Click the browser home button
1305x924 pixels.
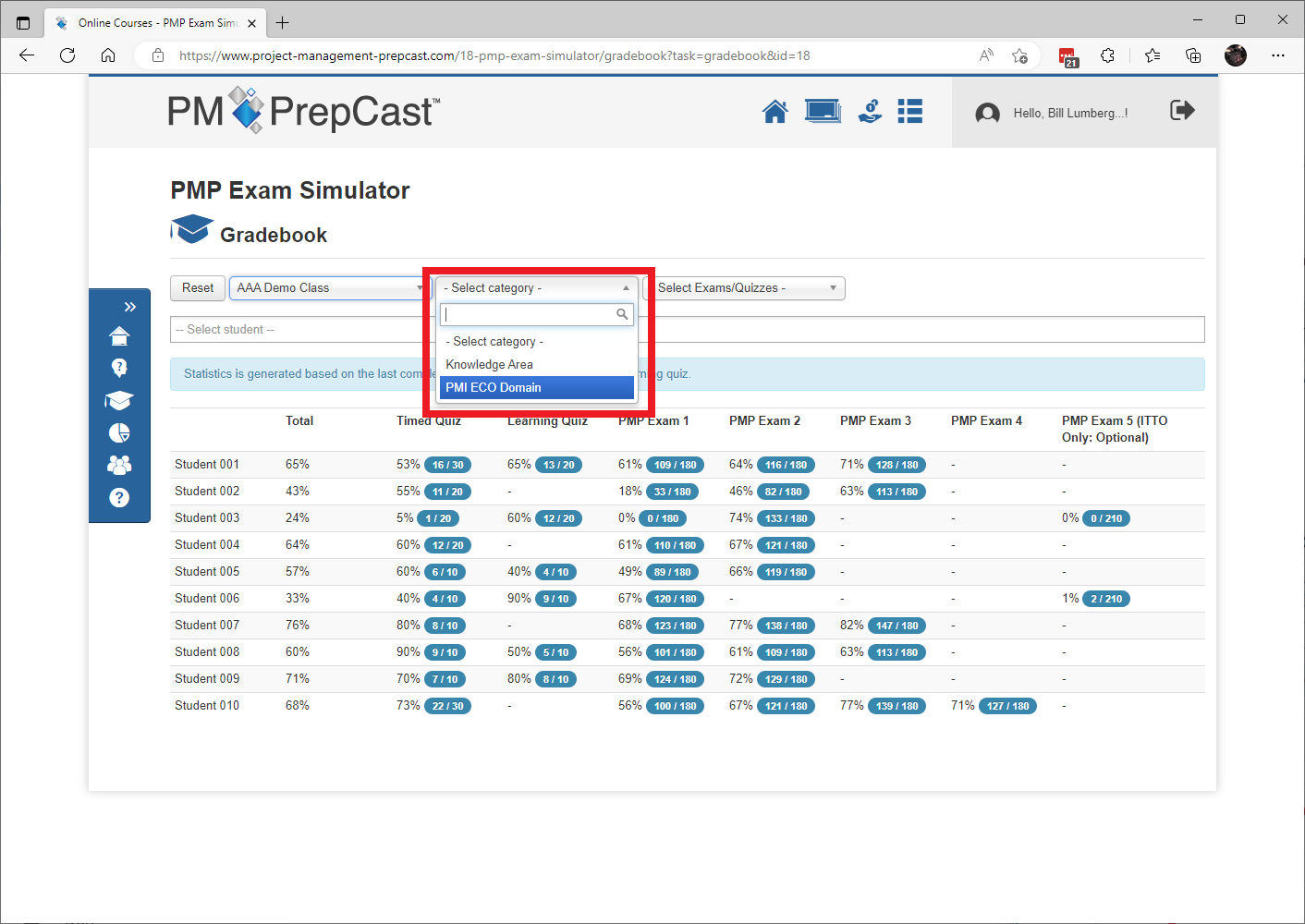(x=108, y=55)
